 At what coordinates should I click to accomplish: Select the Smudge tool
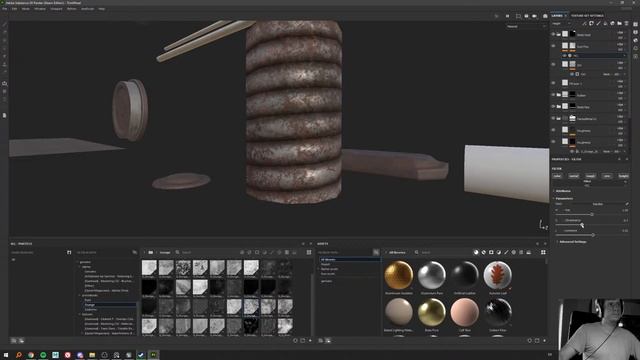4,56
